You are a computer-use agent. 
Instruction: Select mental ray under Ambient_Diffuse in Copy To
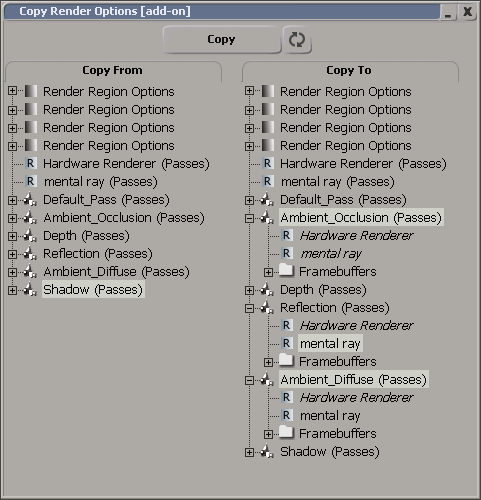pos(330,416)
